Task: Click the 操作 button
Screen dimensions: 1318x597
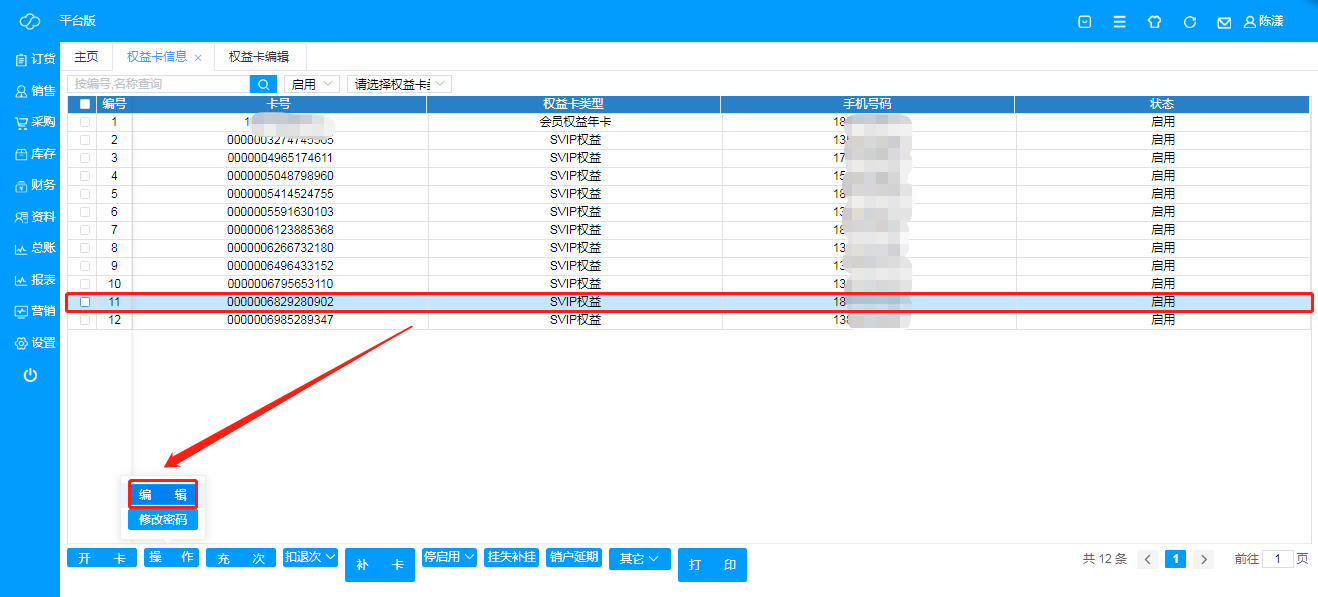Action: 171,558
